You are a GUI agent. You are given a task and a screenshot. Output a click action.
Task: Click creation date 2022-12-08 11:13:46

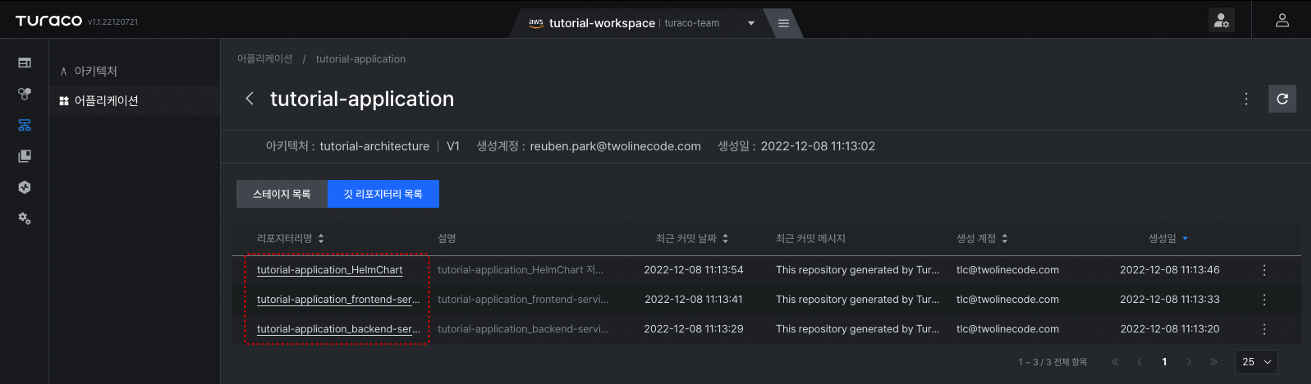[1170, 270]
